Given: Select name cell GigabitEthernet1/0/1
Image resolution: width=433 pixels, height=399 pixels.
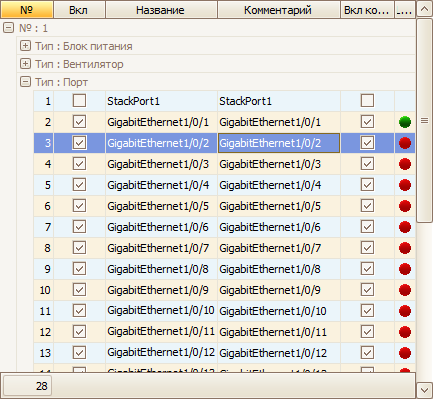Looking at the screenshot, I should point(161,122).
